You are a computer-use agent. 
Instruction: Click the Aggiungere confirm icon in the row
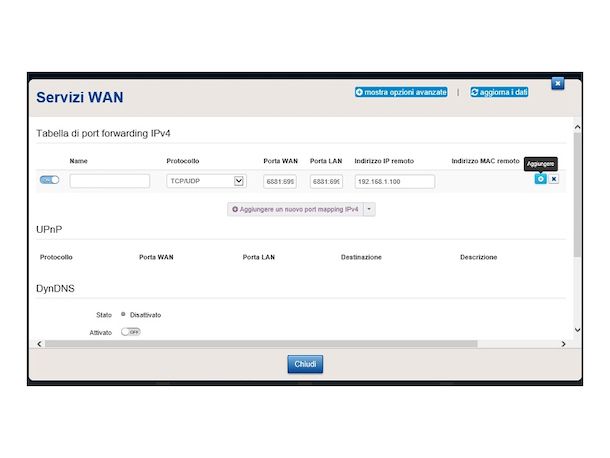[541, 179]
